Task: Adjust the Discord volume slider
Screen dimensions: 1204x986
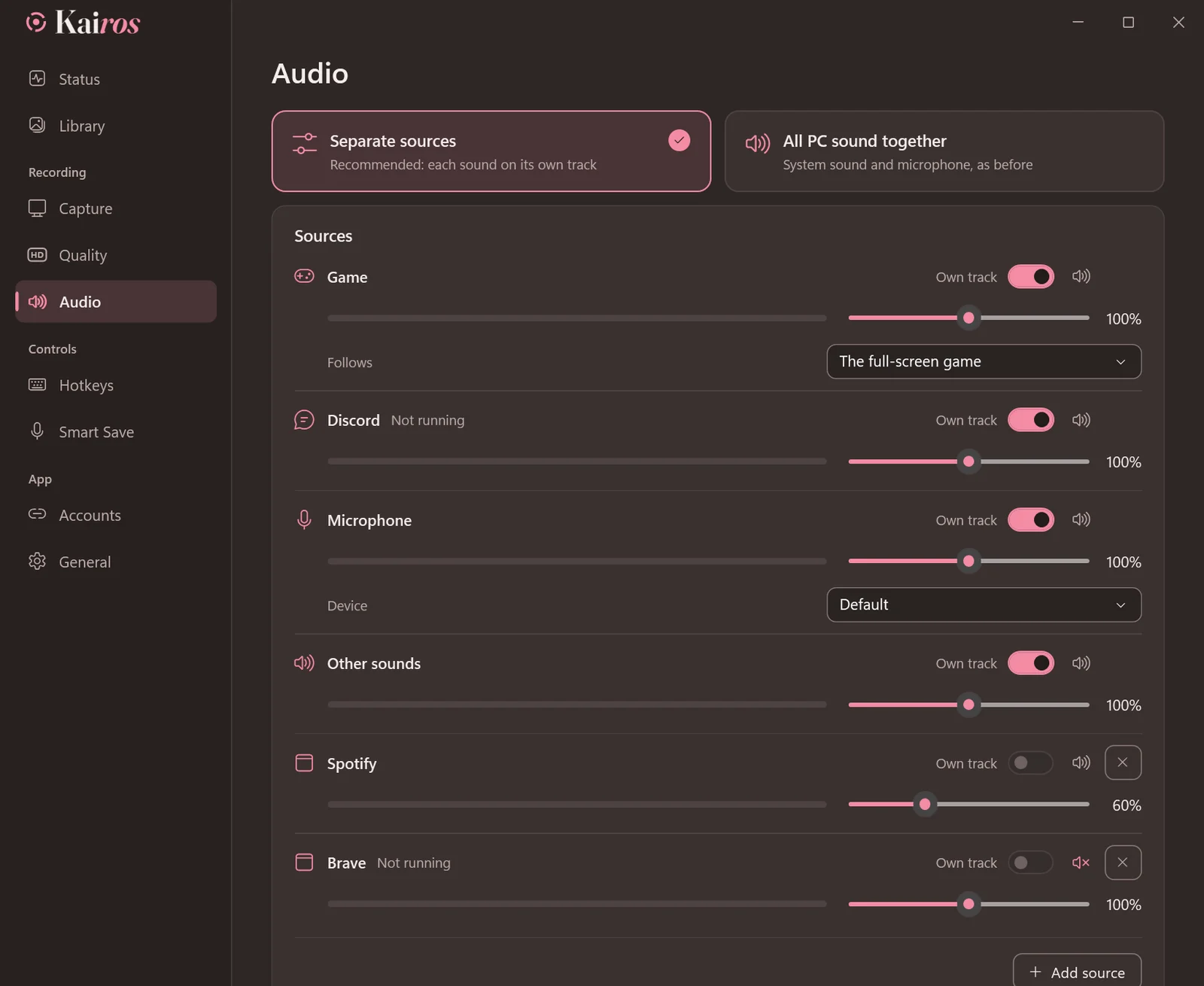Action: (968, 461)
